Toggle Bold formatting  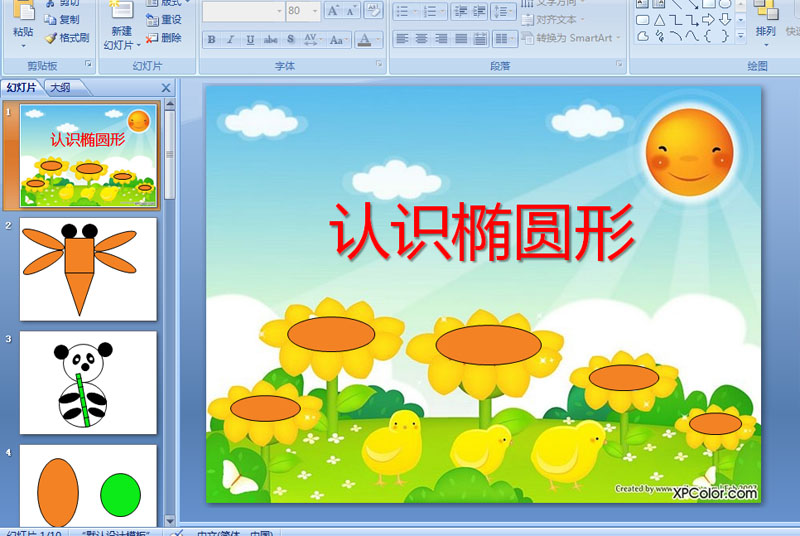[x=211, y=39]
